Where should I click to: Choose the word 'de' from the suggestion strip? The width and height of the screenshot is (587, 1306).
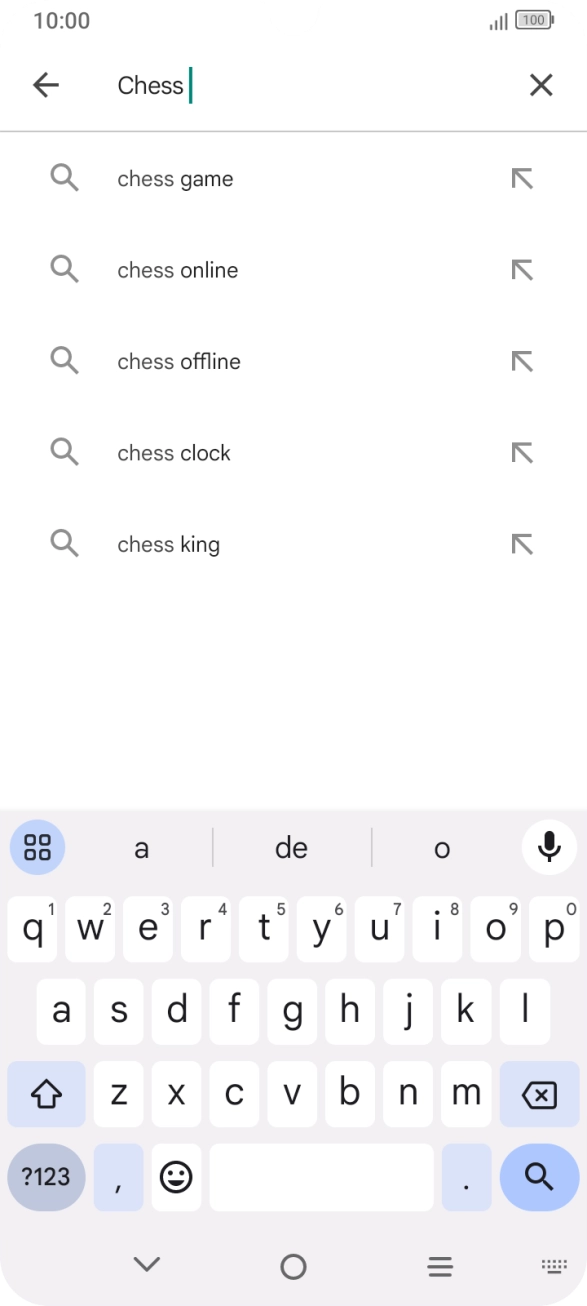click(291, 847)
